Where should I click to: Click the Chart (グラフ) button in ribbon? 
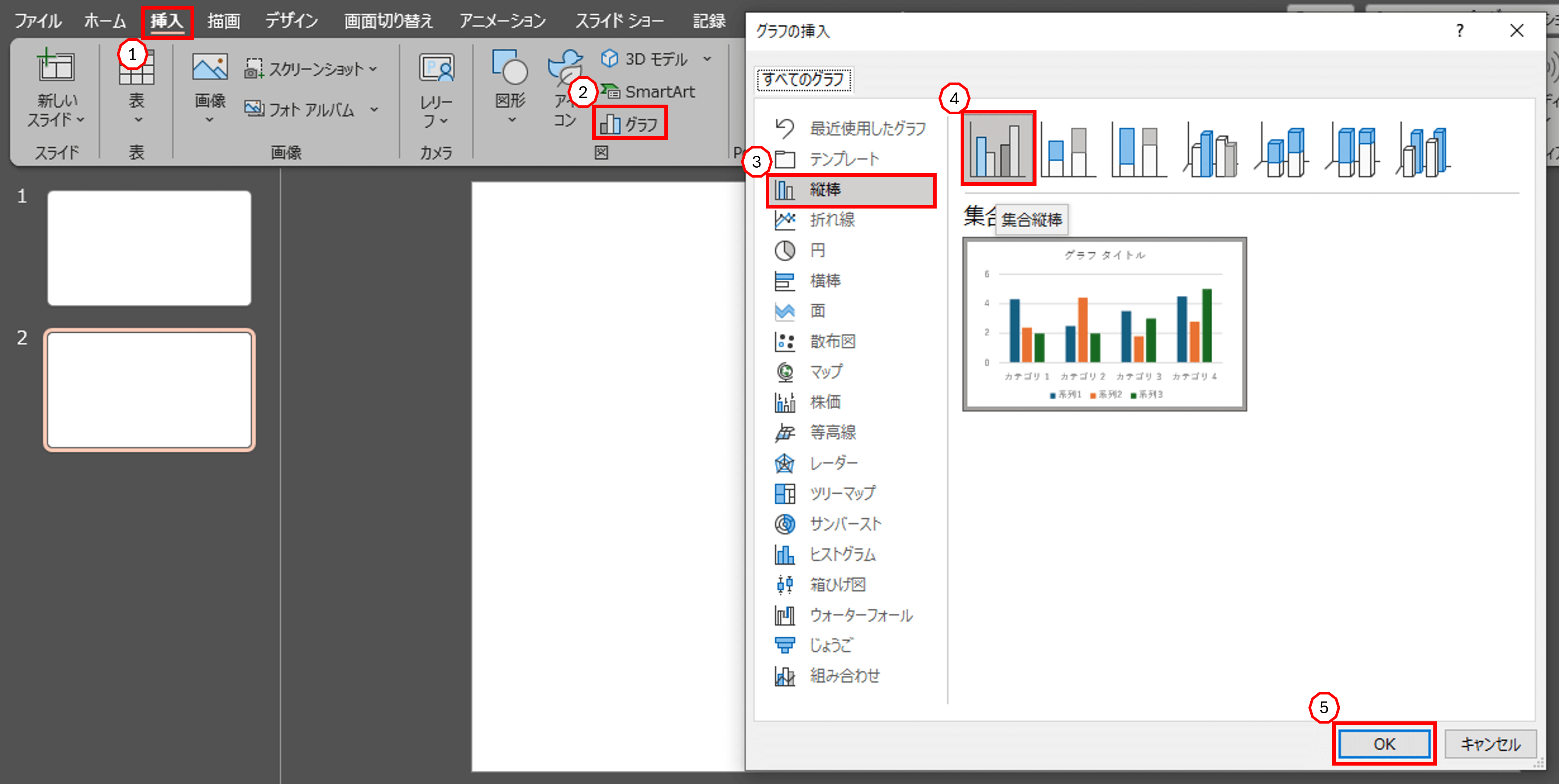pos(629,123)
